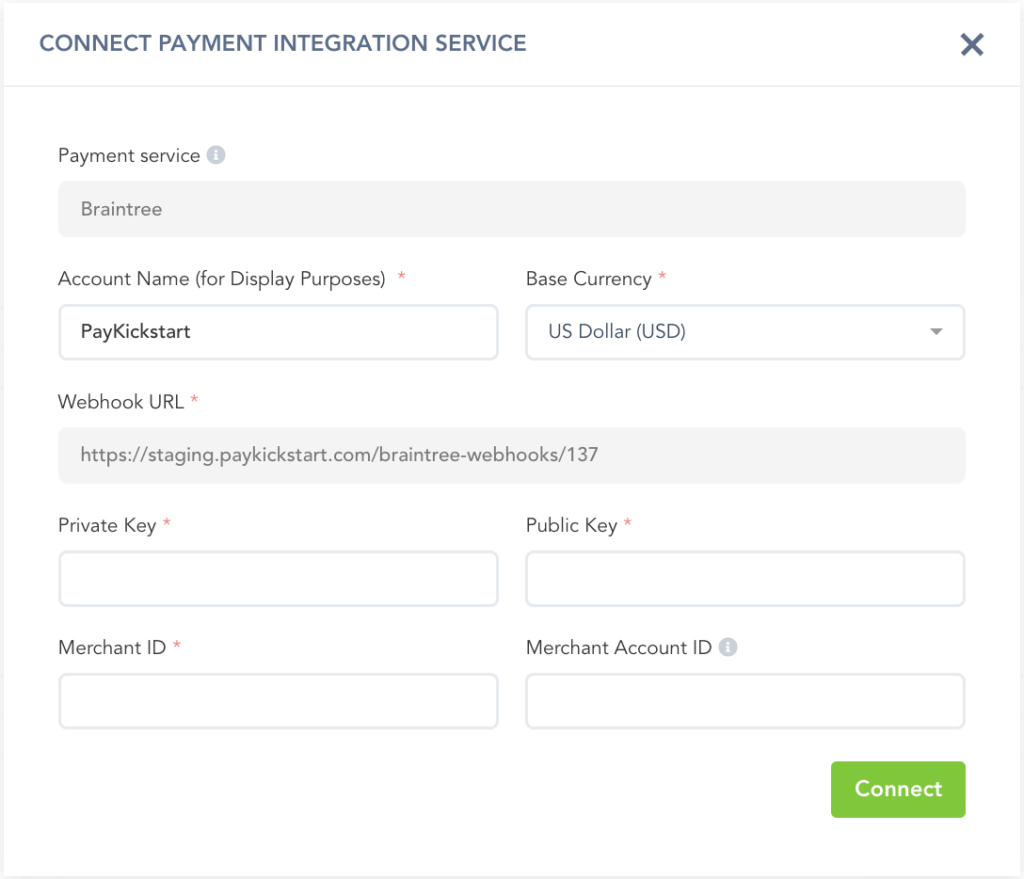
Task: Click into the Private Key field
Action: (x=278, y=578)
